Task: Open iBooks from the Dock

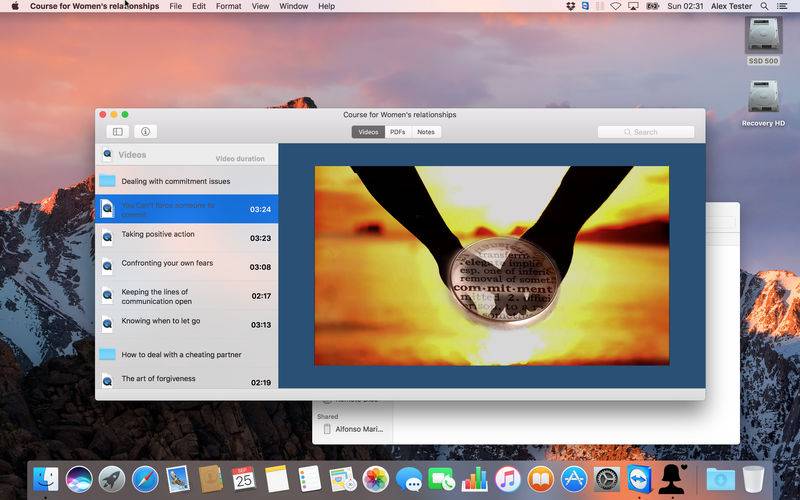Action: (541, 480)
